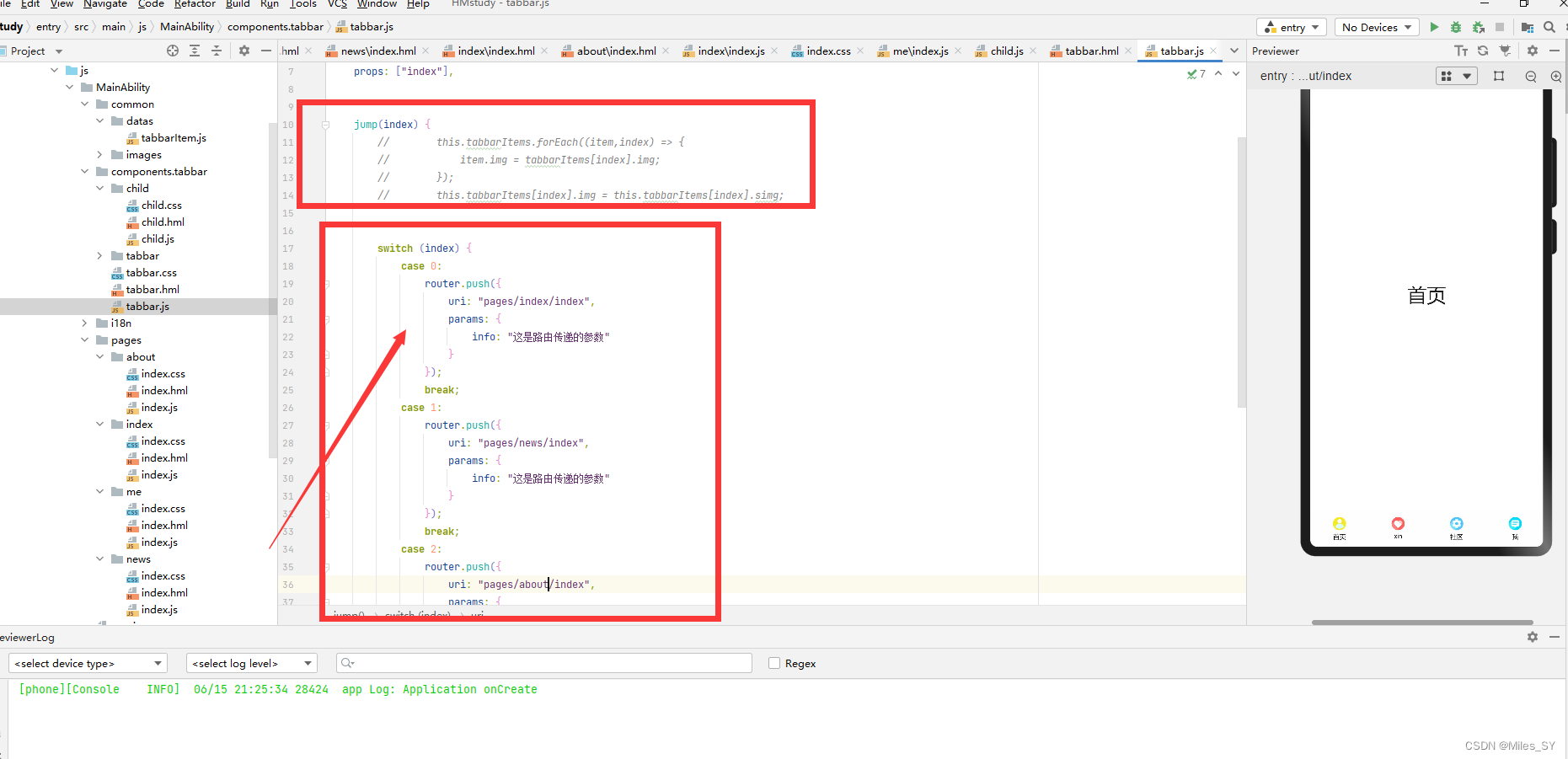1568x759 pixels.
Task: Click the teal 'me' icon in phone preview
Action: [x=1515, y=524]
